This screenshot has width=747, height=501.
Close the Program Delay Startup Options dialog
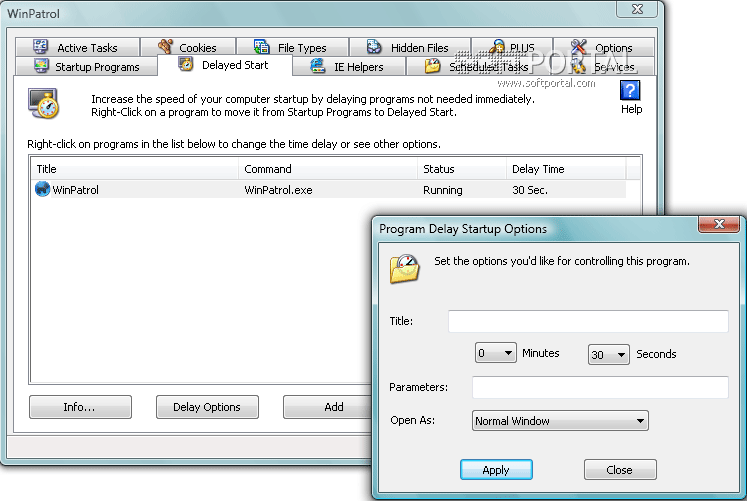pyautogui.click(x=719, y=224)
